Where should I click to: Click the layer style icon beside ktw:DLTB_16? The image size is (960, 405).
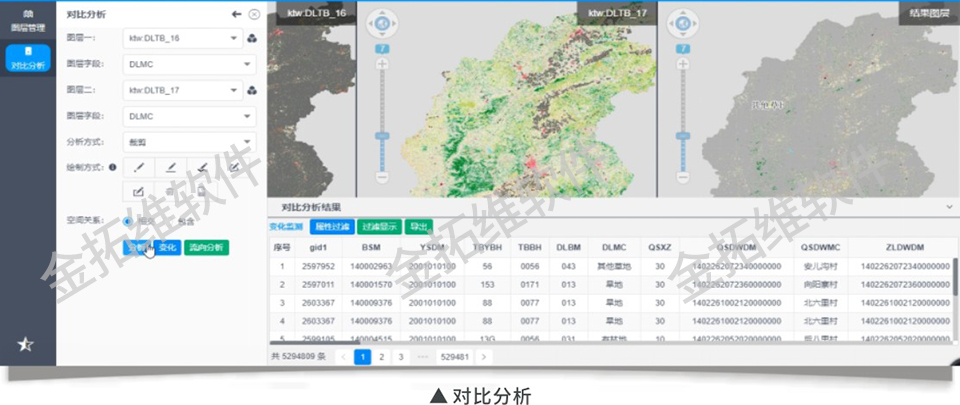pos(252,39)
